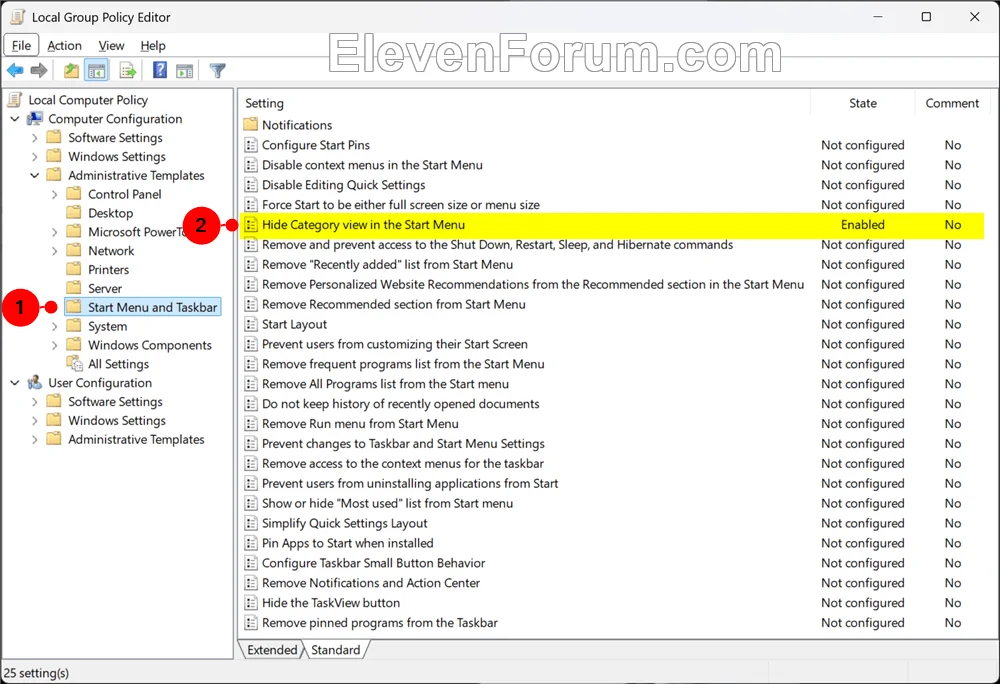Expand the Control Panel tree node
1000x684 pixels.
(x=54, y=194)
